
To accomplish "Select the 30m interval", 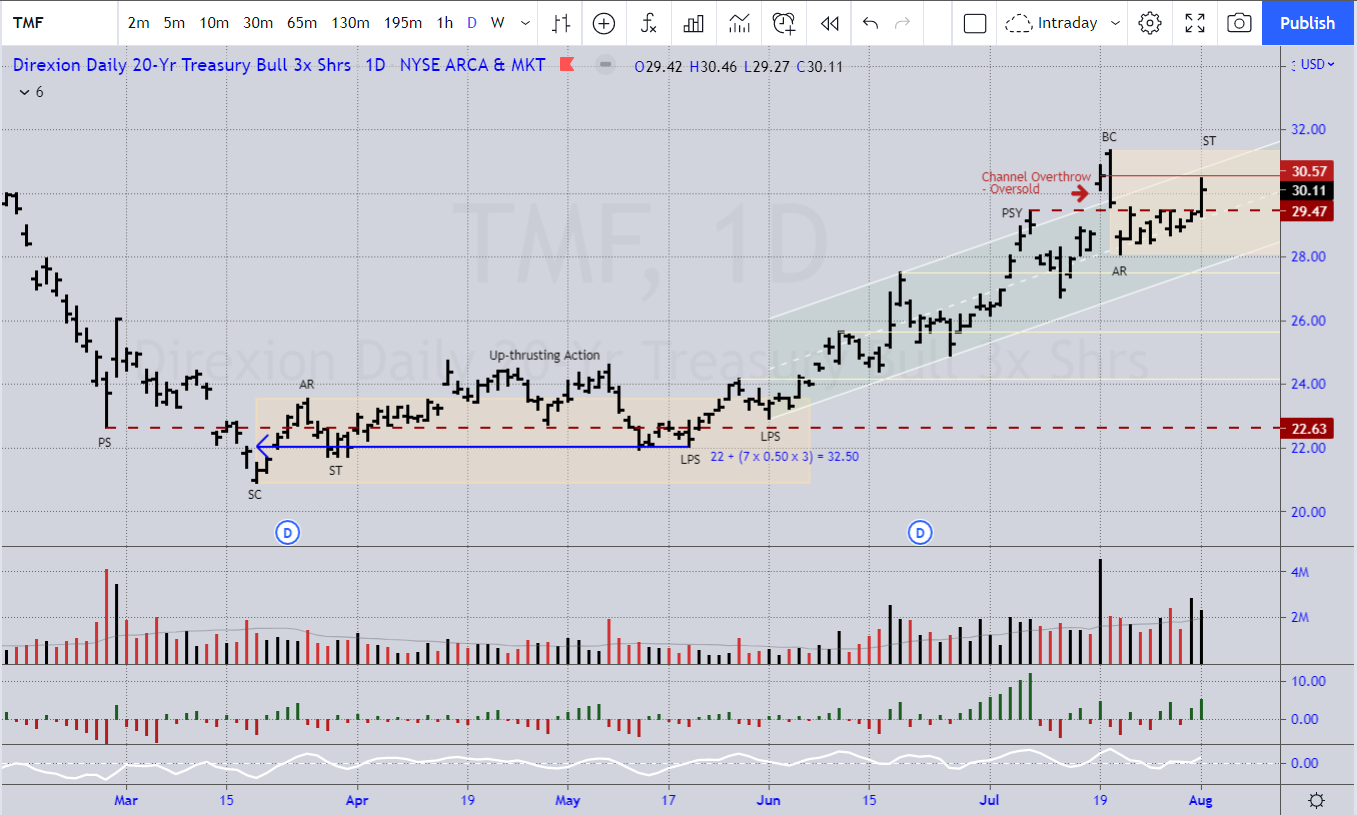I will pos(258,23).
